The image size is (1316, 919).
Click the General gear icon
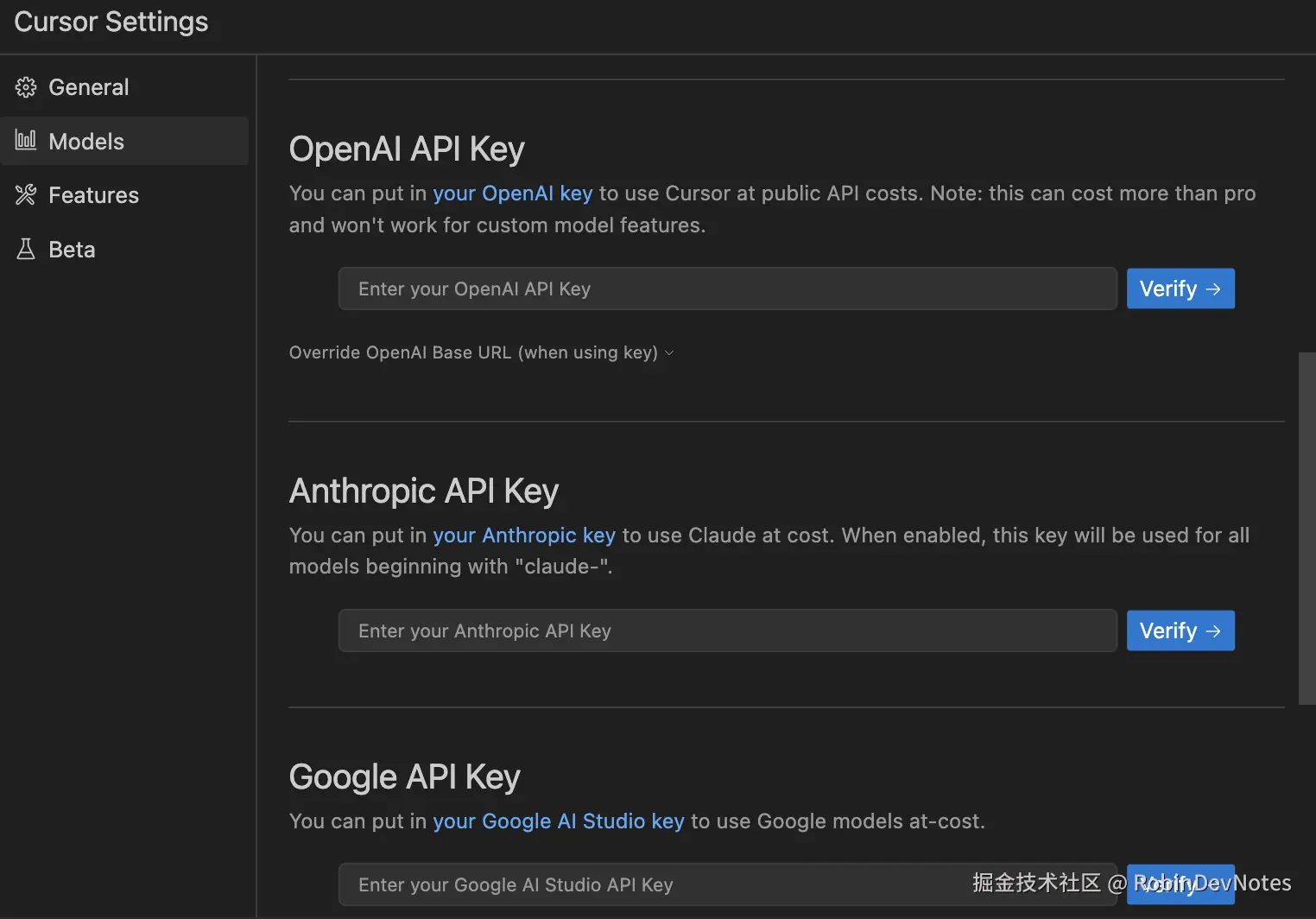point(26,87)
